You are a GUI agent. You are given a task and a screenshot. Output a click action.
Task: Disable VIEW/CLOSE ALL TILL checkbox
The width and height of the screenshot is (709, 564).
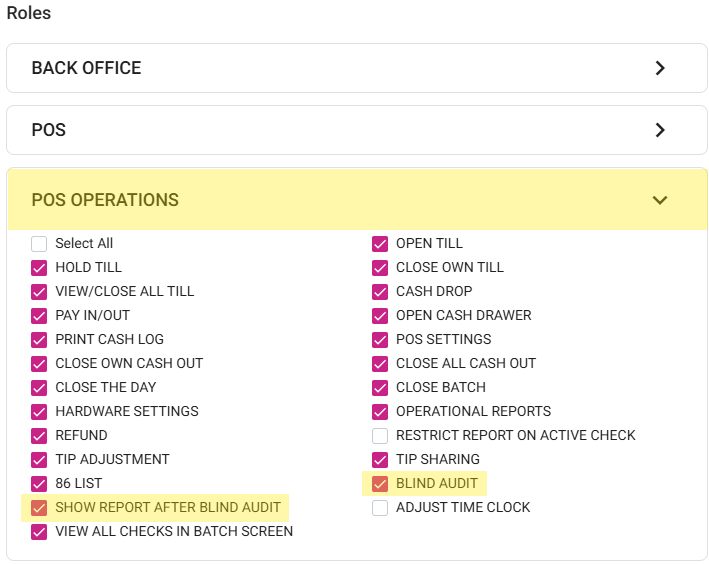tap(39, 291)
